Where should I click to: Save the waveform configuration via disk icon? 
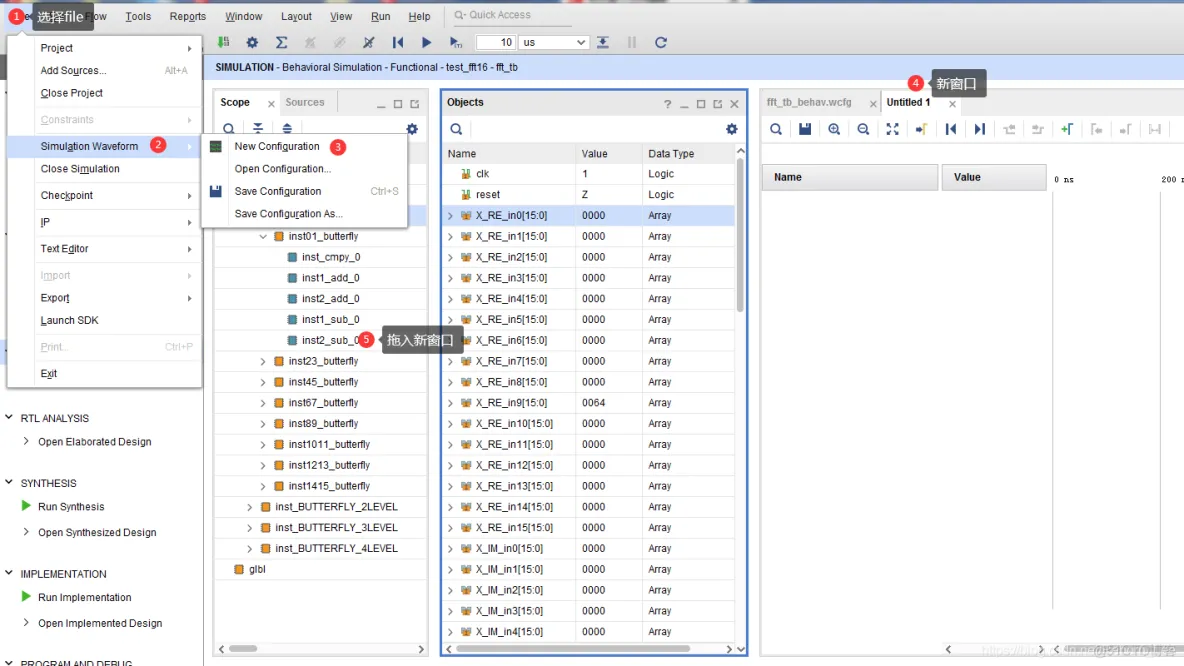click(805, 129)
